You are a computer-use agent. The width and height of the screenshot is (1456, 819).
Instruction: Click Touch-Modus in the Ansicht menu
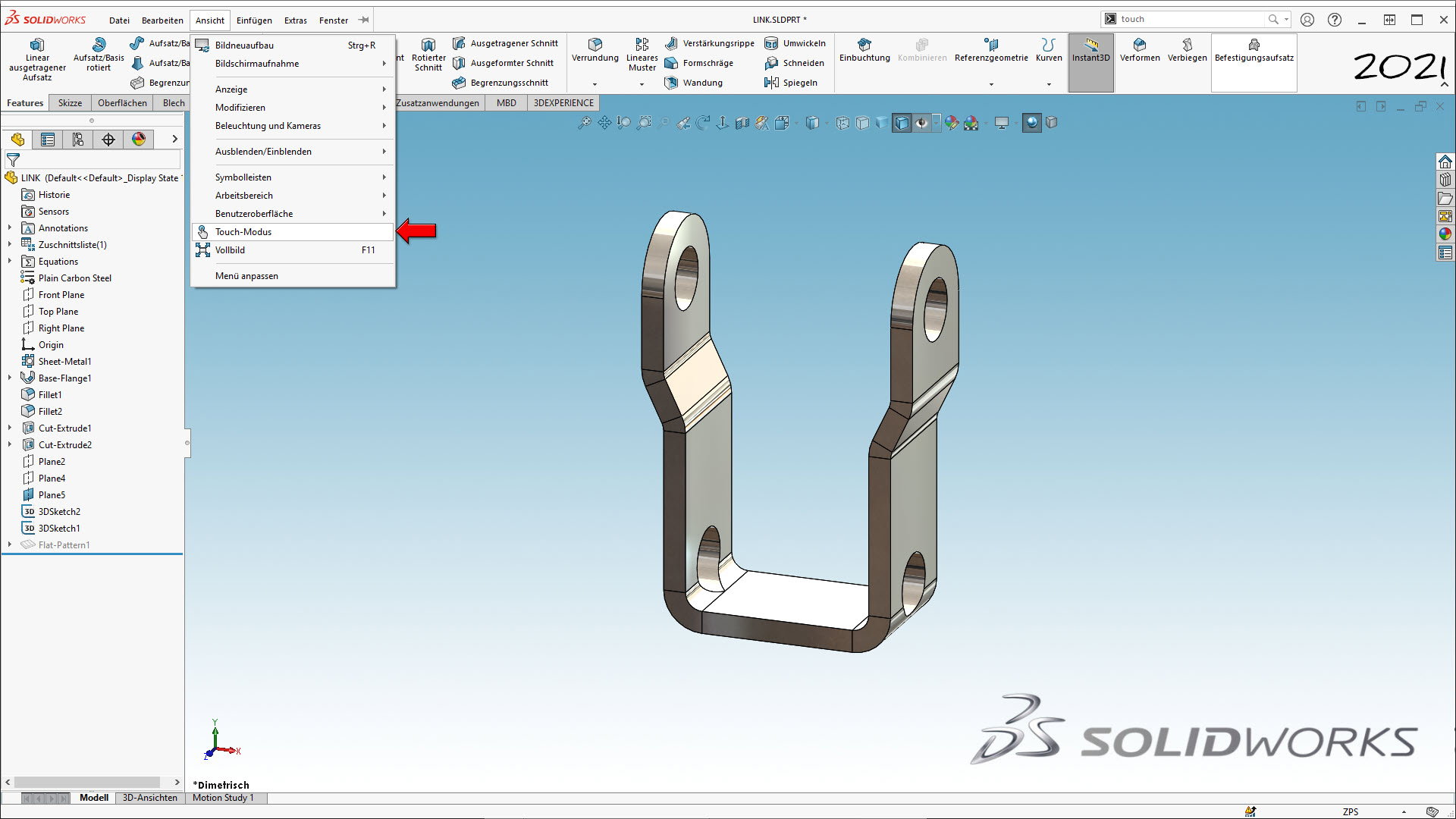click(x=293, y=232)
